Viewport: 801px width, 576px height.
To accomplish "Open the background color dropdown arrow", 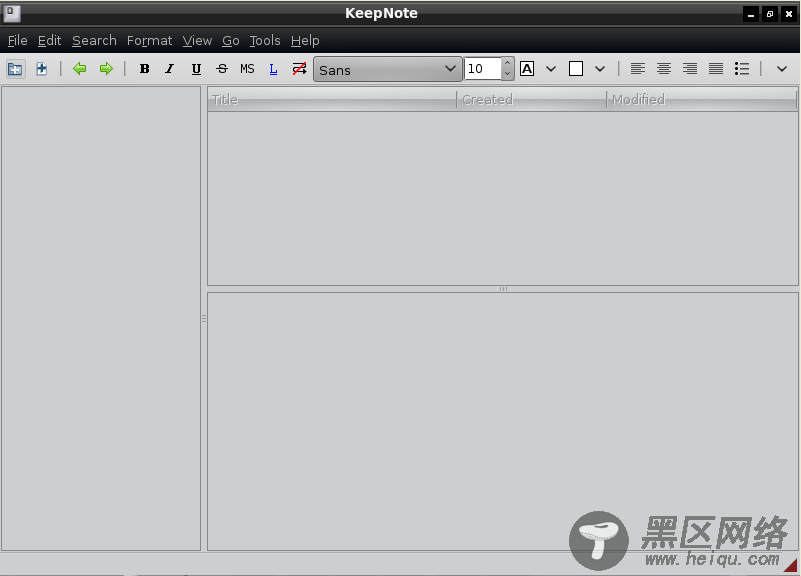I will point(600,68).
